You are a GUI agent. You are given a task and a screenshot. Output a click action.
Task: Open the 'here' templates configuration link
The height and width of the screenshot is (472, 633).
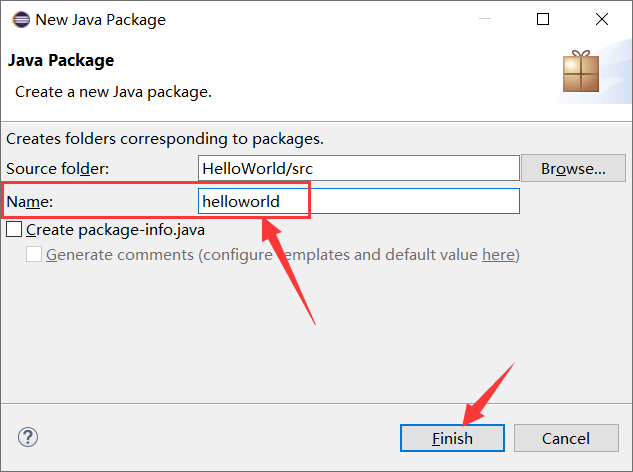pyautogui.click(x=498, y=254)
